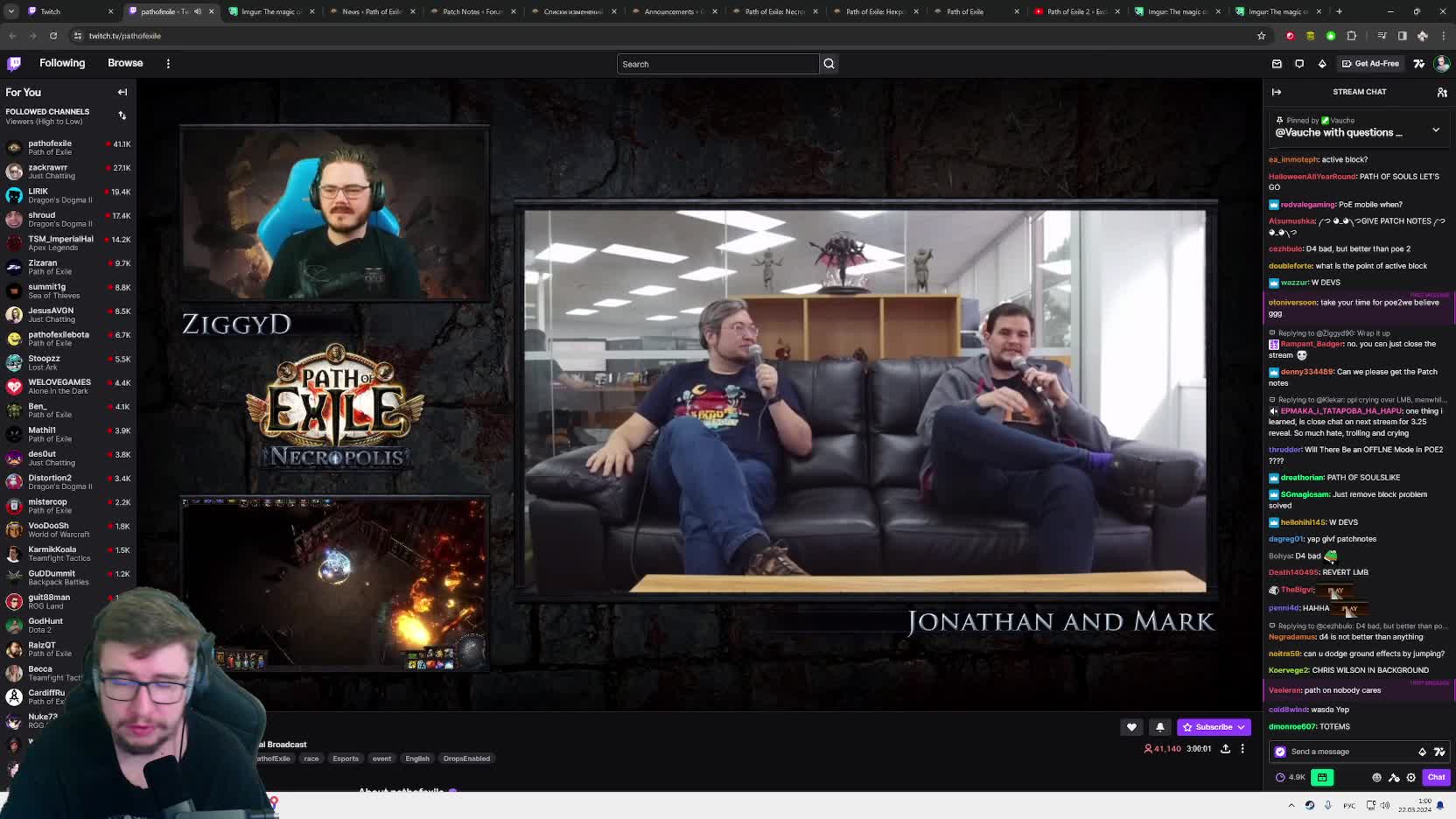Open the Twitch home logo
The image size is (1456, 819).
pyautogui.click(x=14, y=63)
